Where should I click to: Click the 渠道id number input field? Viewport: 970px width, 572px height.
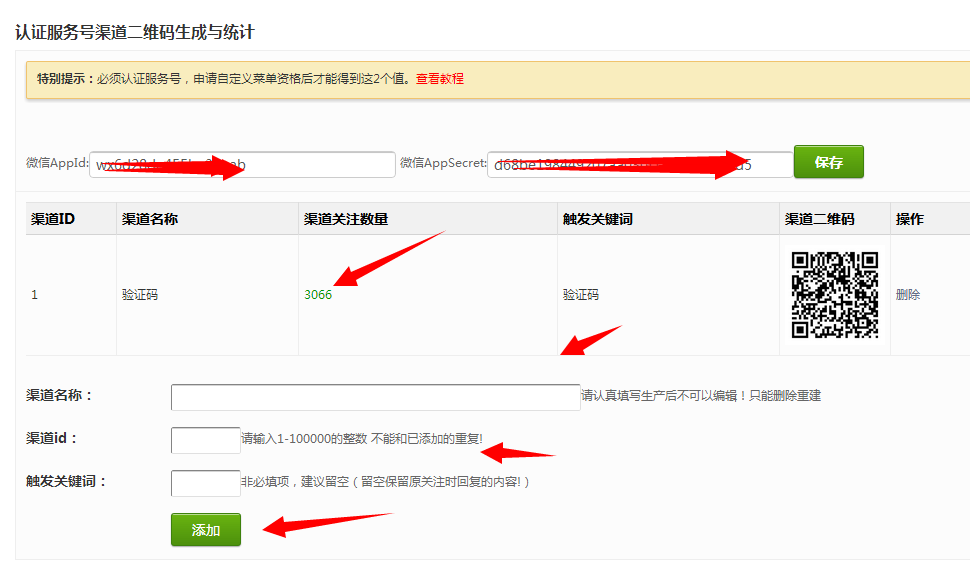coord(205,440)
